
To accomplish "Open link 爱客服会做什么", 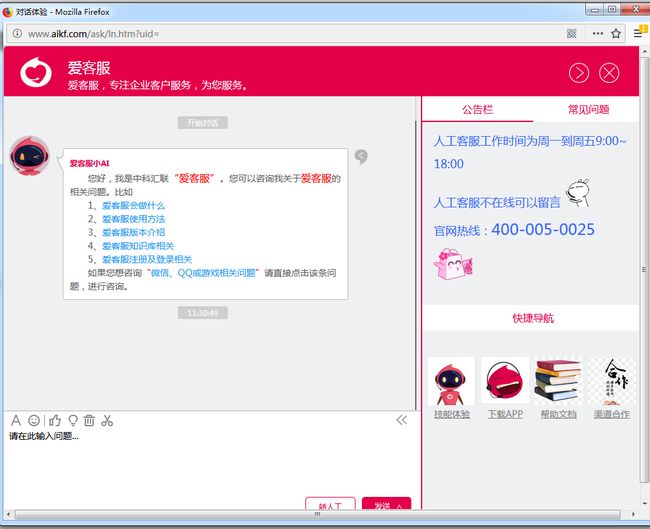I will 133,206.
